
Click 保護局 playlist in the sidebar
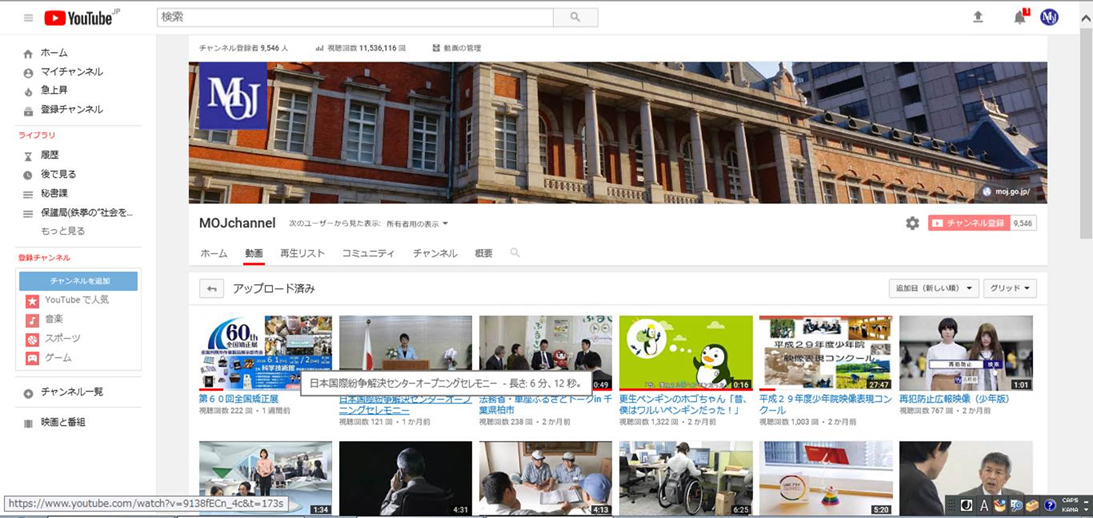click(x=86, y=213)
